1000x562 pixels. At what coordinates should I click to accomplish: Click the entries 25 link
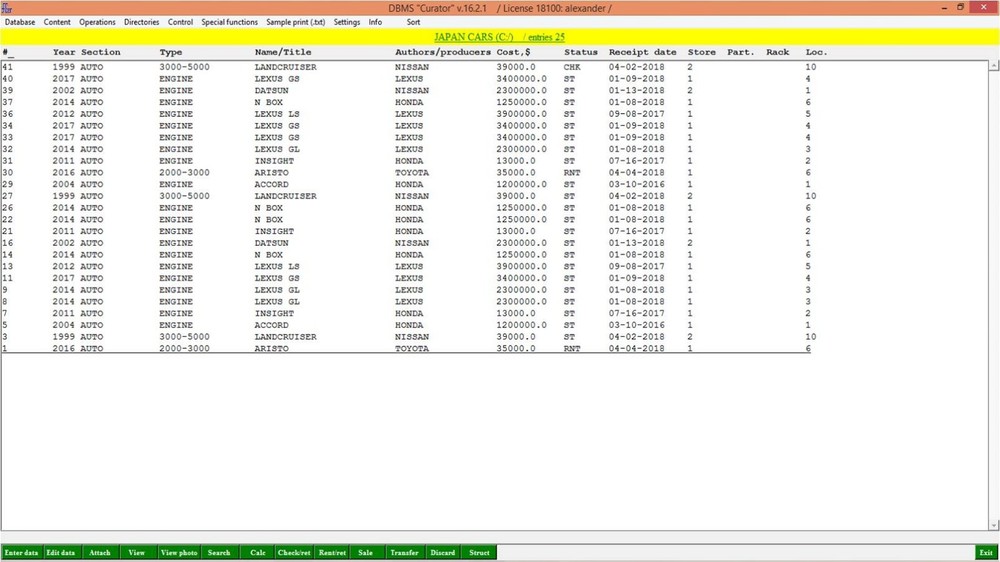pos(546,37)
